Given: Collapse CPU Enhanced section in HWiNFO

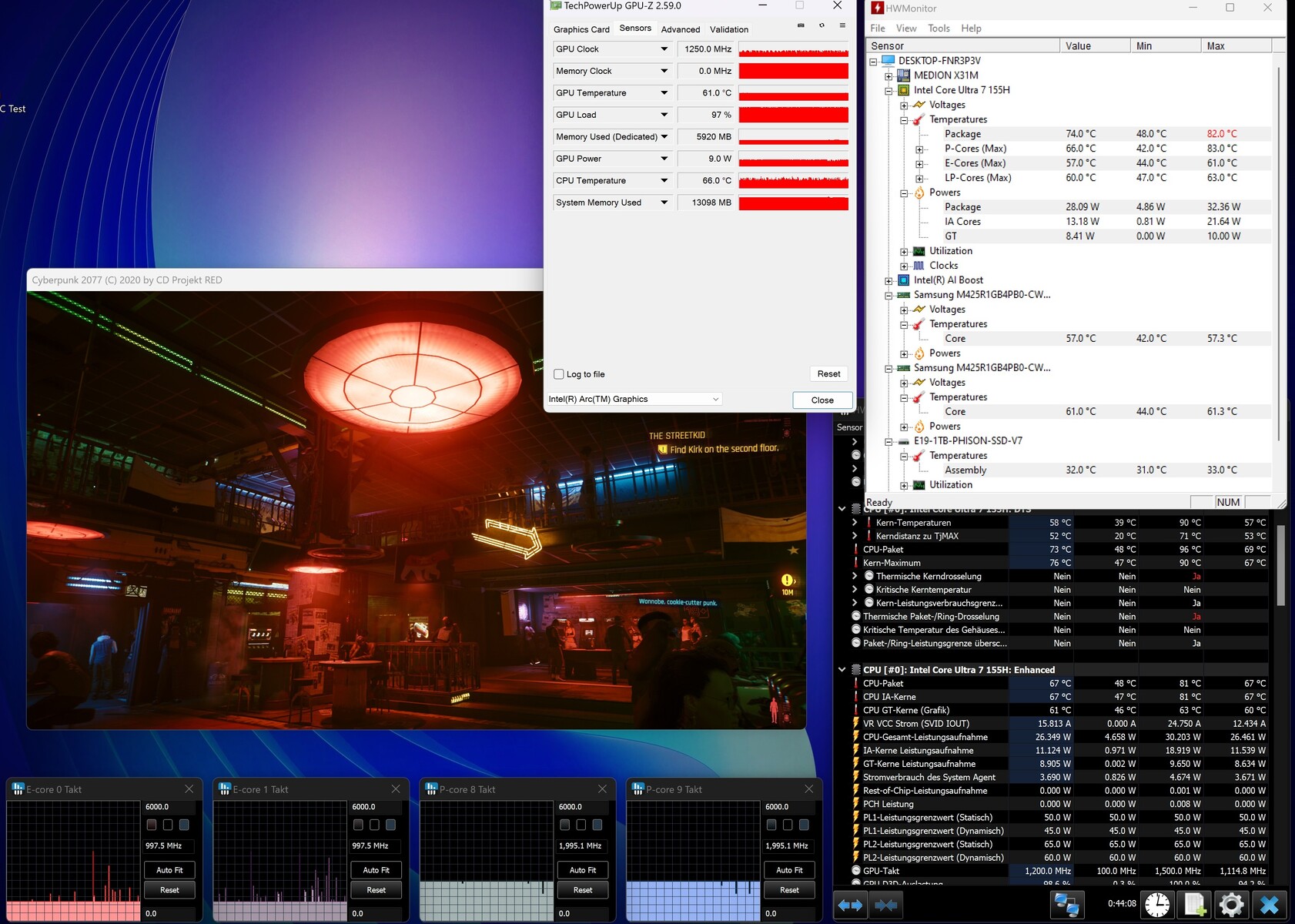Looking at the screenshot, I should click(842, 670).
